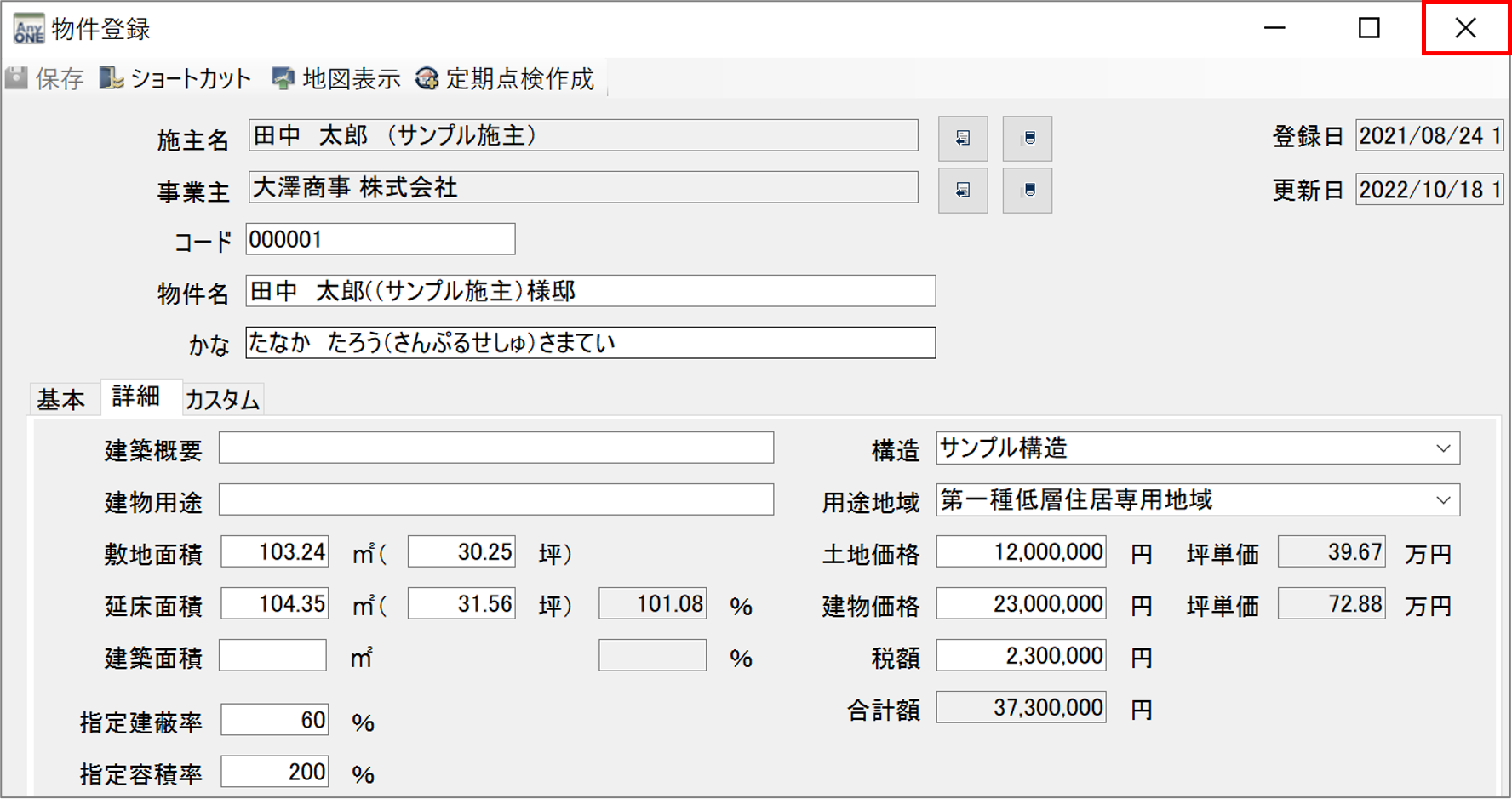Click the 土地価格 amount field

[1020, 552]
